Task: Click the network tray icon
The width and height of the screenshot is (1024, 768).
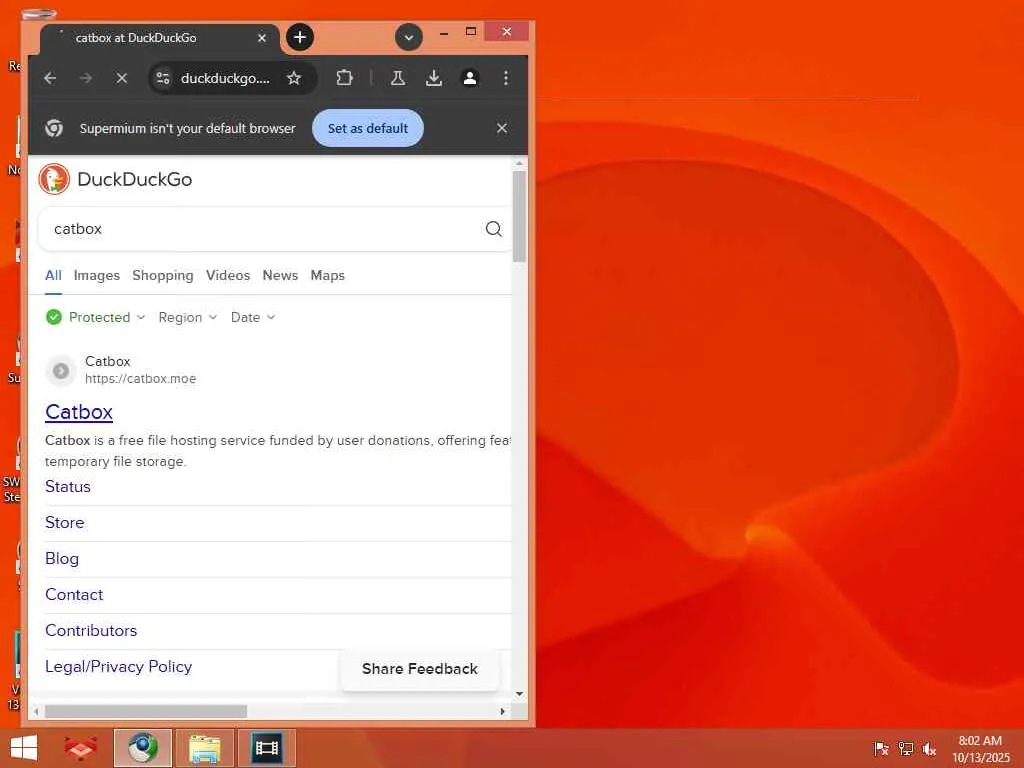Action: point(906,748)
